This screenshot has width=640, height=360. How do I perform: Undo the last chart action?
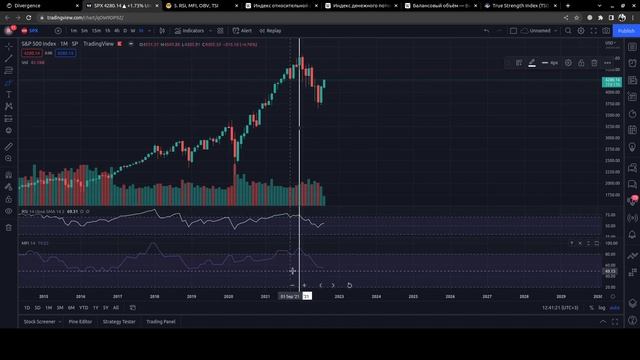tap(486, 31)
